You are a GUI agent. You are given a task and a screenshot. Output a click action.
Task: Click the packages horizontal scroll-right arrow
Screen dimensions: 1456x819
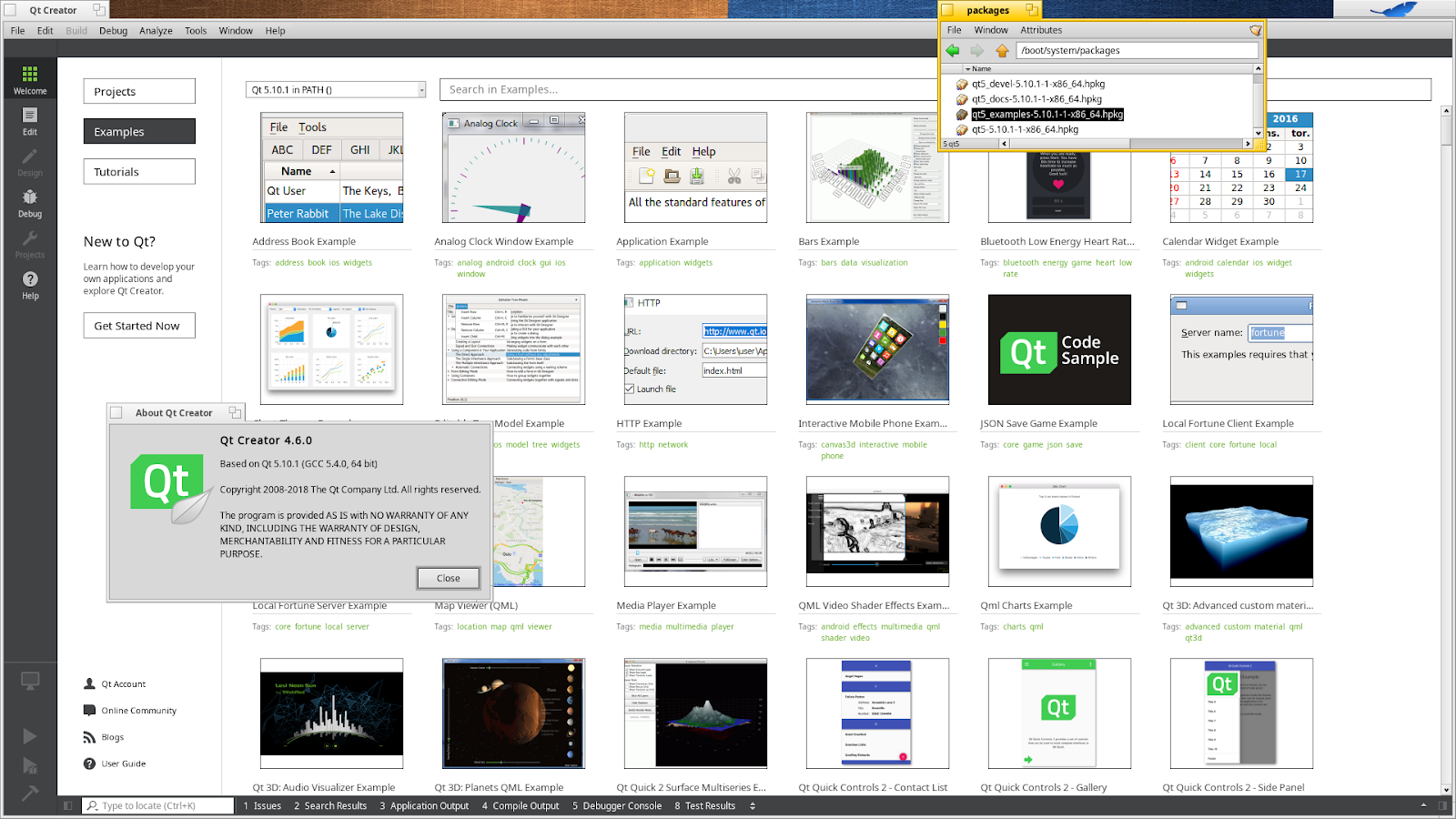[1248, 143]
